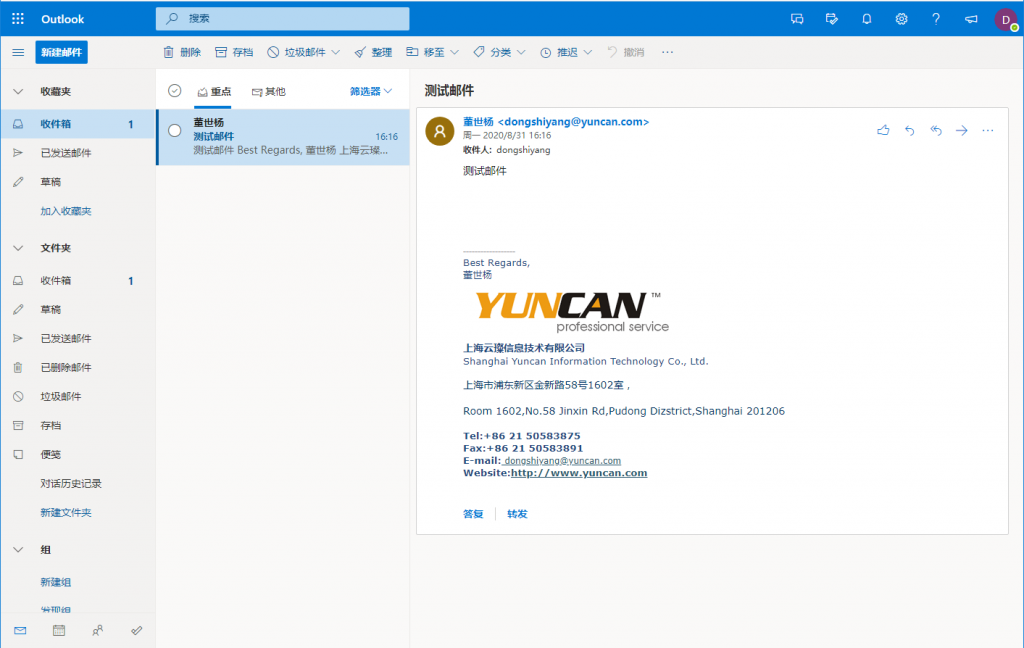The image size is (1024, 648).
Task: Reply to the message using arrow icon
Action: (x=910, y=131)
